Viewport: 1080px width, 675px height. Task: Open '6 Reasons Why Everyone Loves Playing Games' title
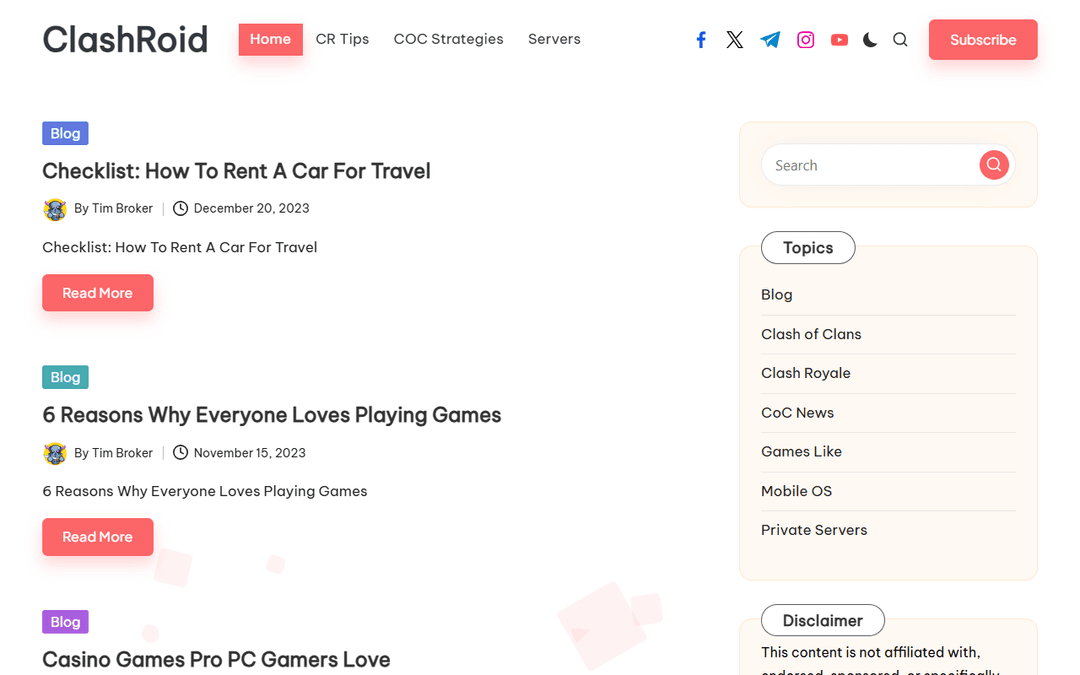272,415
